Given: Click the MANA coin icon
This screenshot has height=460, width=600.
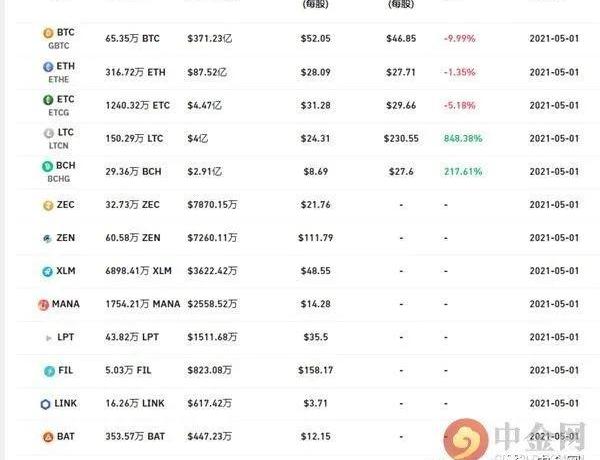Looking at the screenshot, I should (x=44, y=304).
